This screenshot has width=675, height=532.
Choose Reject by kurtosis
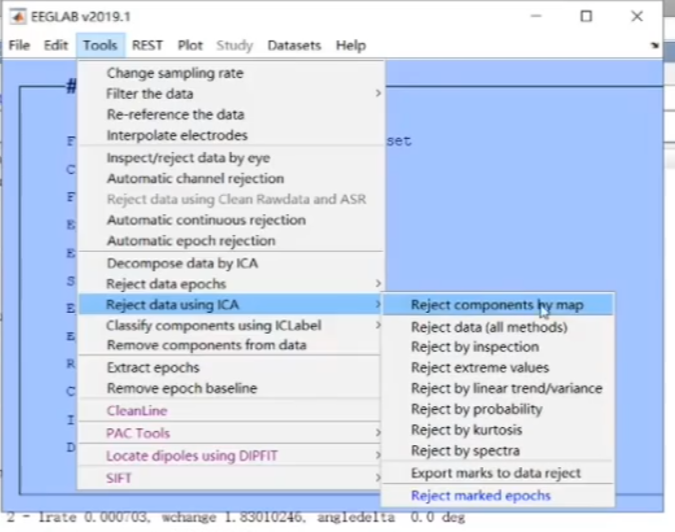tap(465, 429)
